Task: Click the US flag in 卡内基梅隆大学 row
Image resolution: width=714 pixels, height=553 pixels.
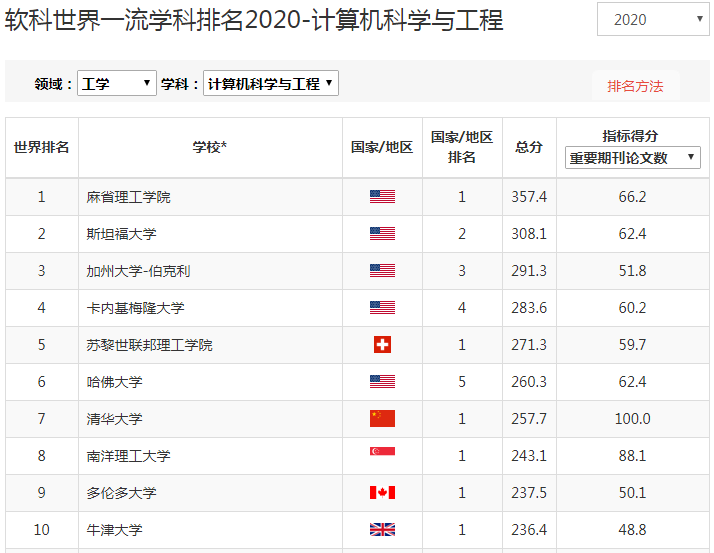Action: click(382, 307)
